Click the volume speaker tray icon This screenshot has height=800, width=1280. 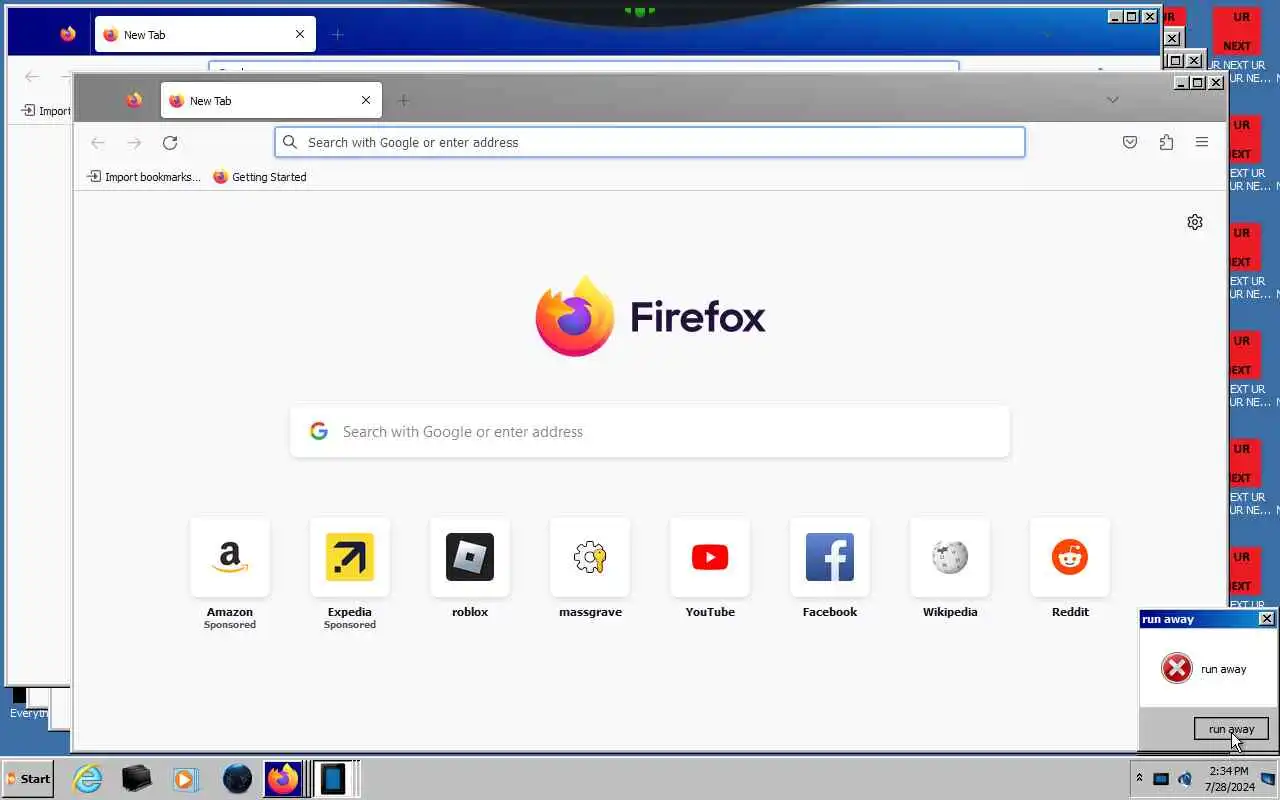pos(1185,779)
